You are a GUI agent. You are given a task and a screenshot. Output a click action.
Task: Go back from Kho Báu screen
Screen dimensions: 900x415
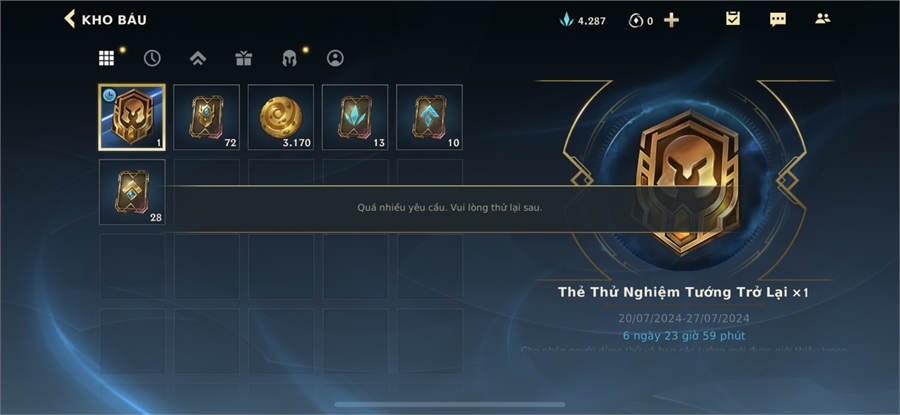coord(69,19)
